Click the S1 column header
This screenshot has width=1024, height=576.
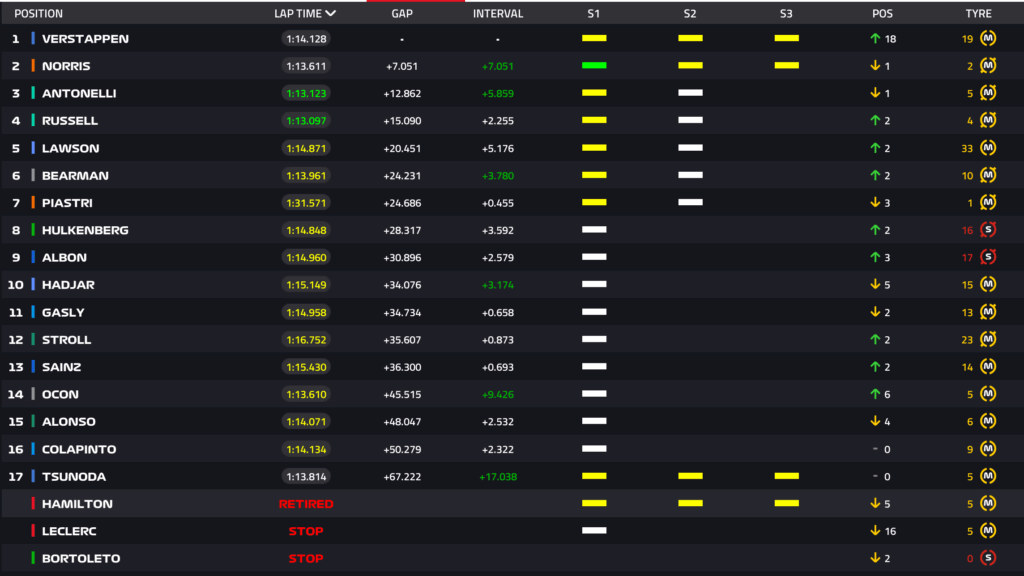click(594, 14)
